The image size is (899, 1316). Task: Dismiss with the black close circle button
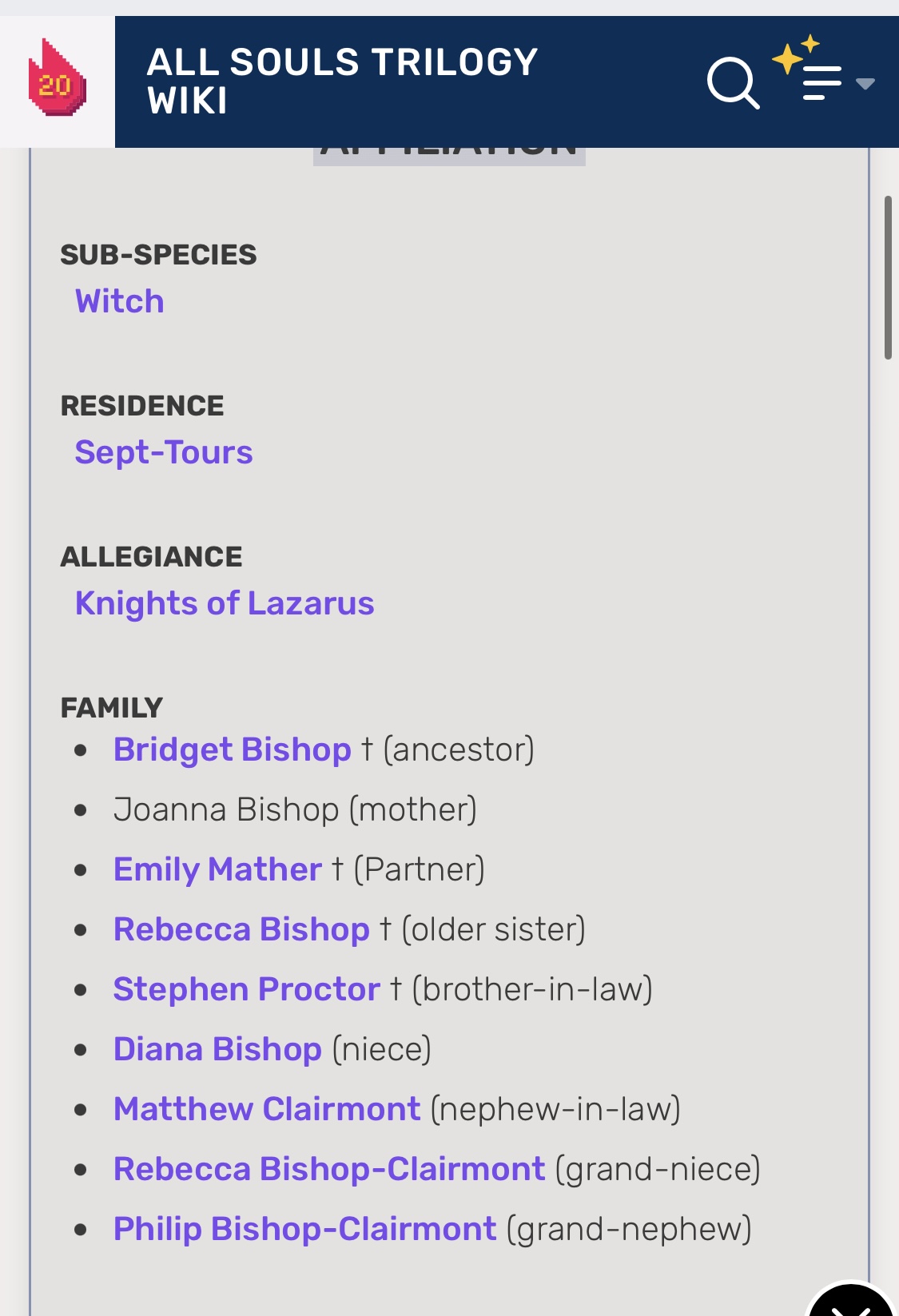pos(851,1302)
